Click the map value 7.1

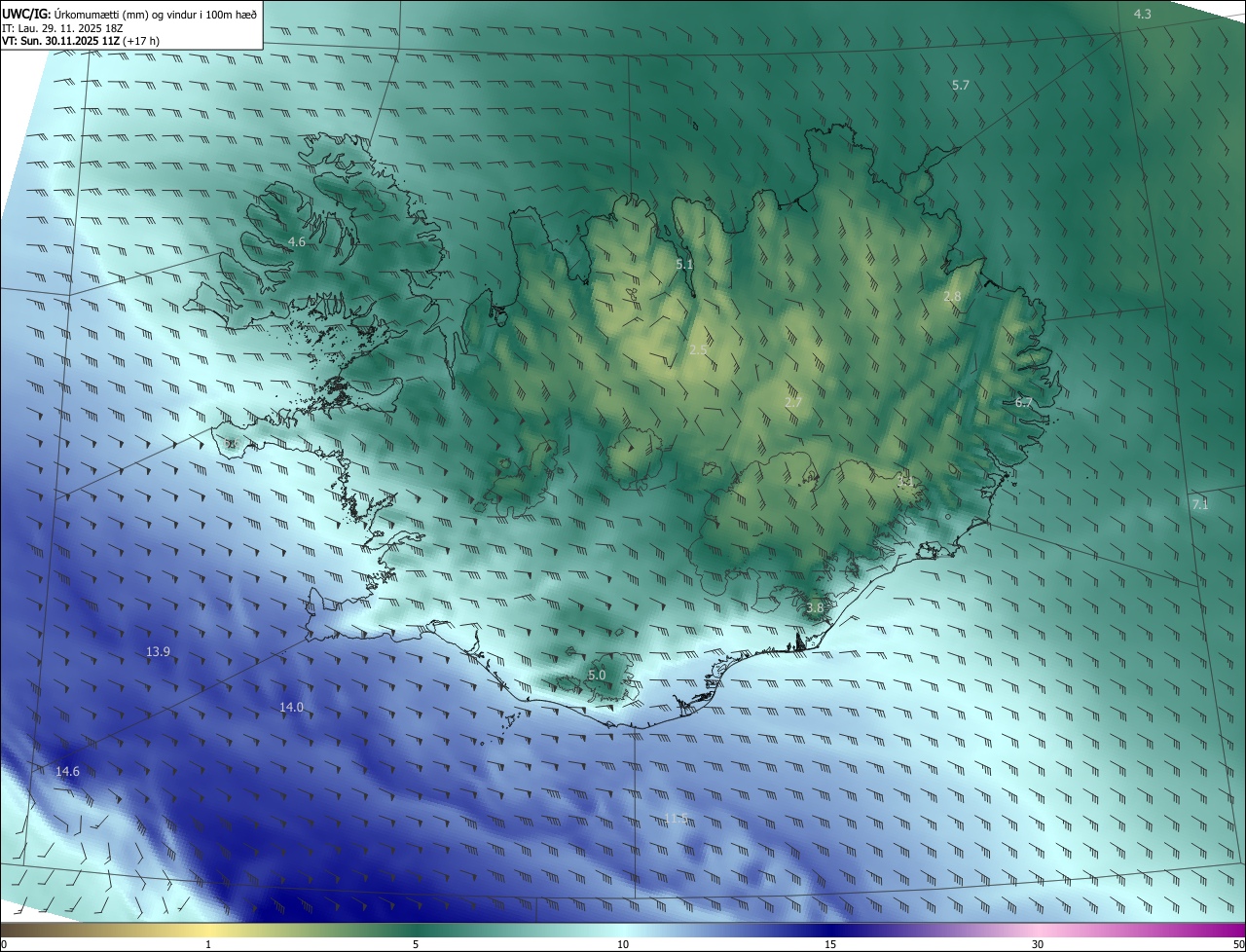coord(1199,504)
